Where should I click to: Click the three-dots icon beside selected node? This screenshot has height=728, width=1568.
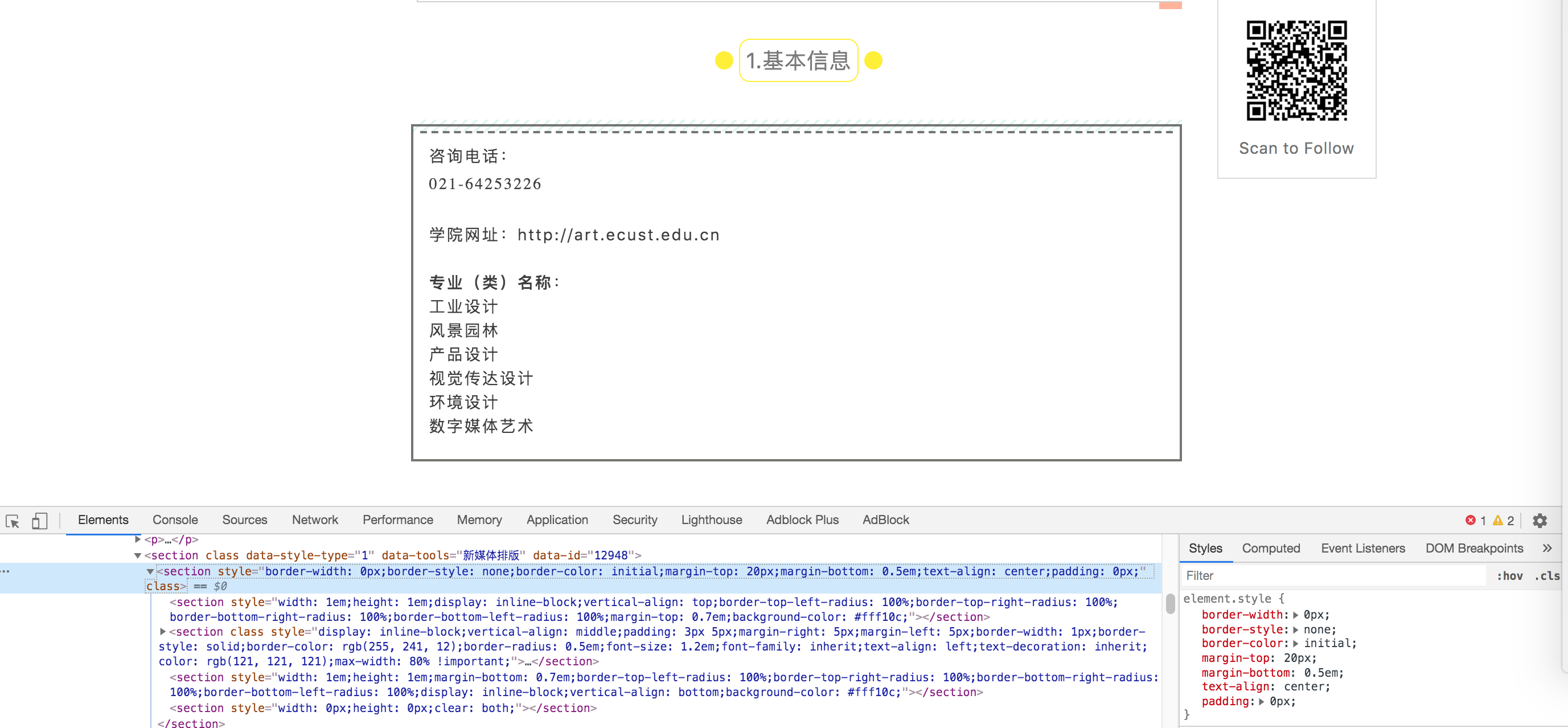(x=6, y=571)
